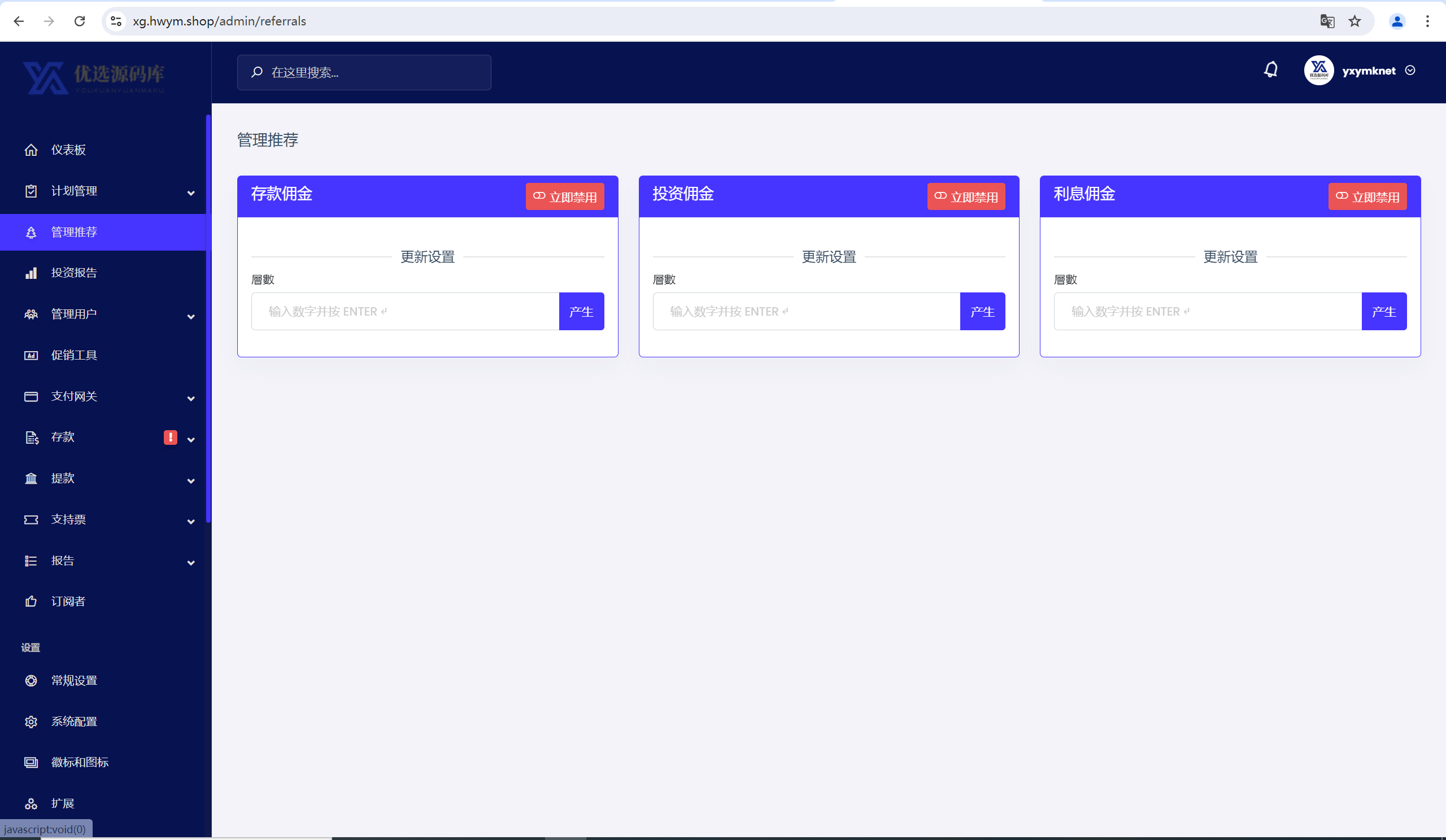Click the 利息佣金 card title
Image resolution: width=1446 pixels, height=840 pixels.
click(1084, 194)
